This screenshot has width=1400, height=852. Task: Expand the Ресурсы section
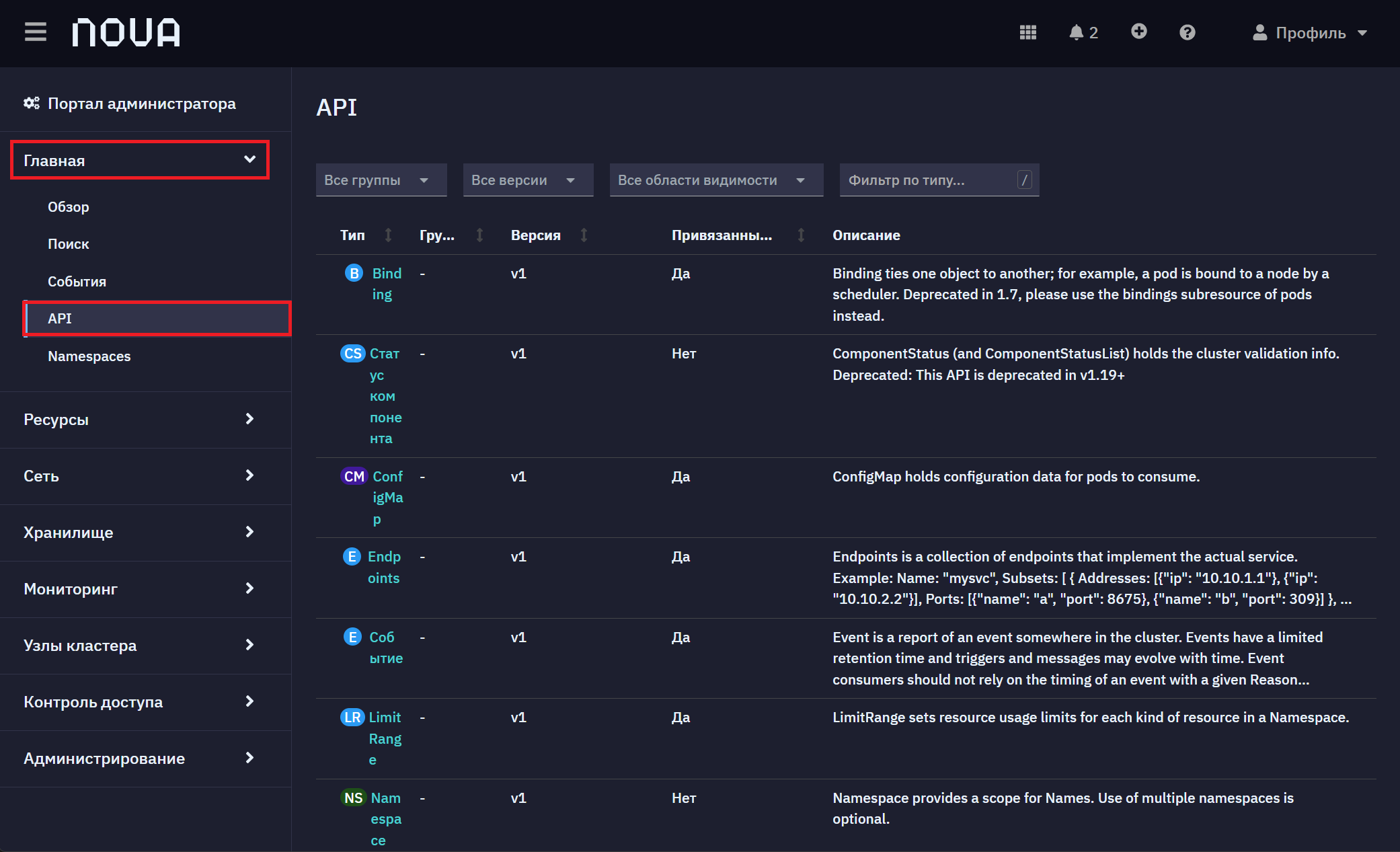pyautogui.click(x=140, y=419)
